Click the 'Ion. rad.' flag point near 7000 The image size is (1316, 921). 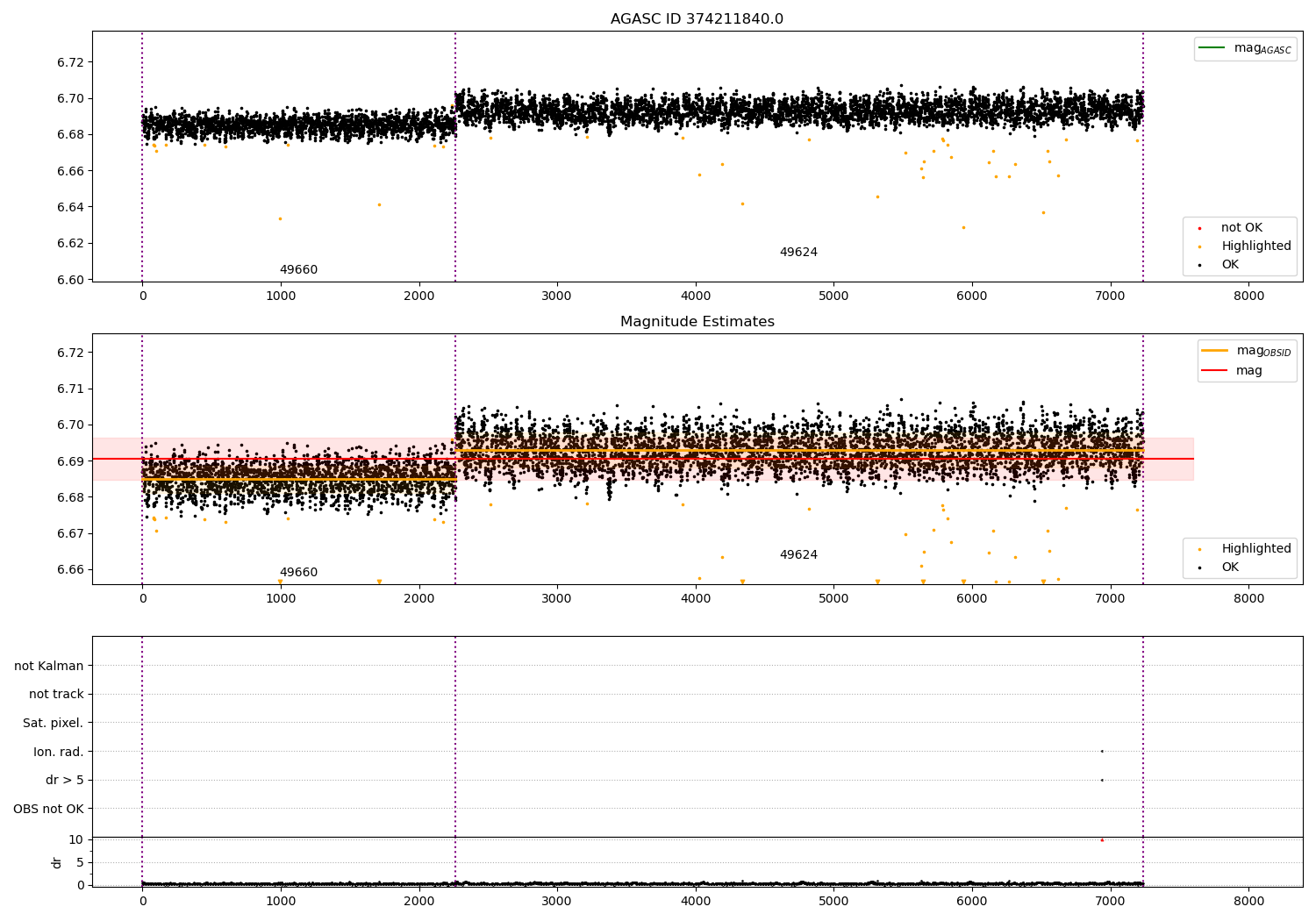coord(1102,751)
